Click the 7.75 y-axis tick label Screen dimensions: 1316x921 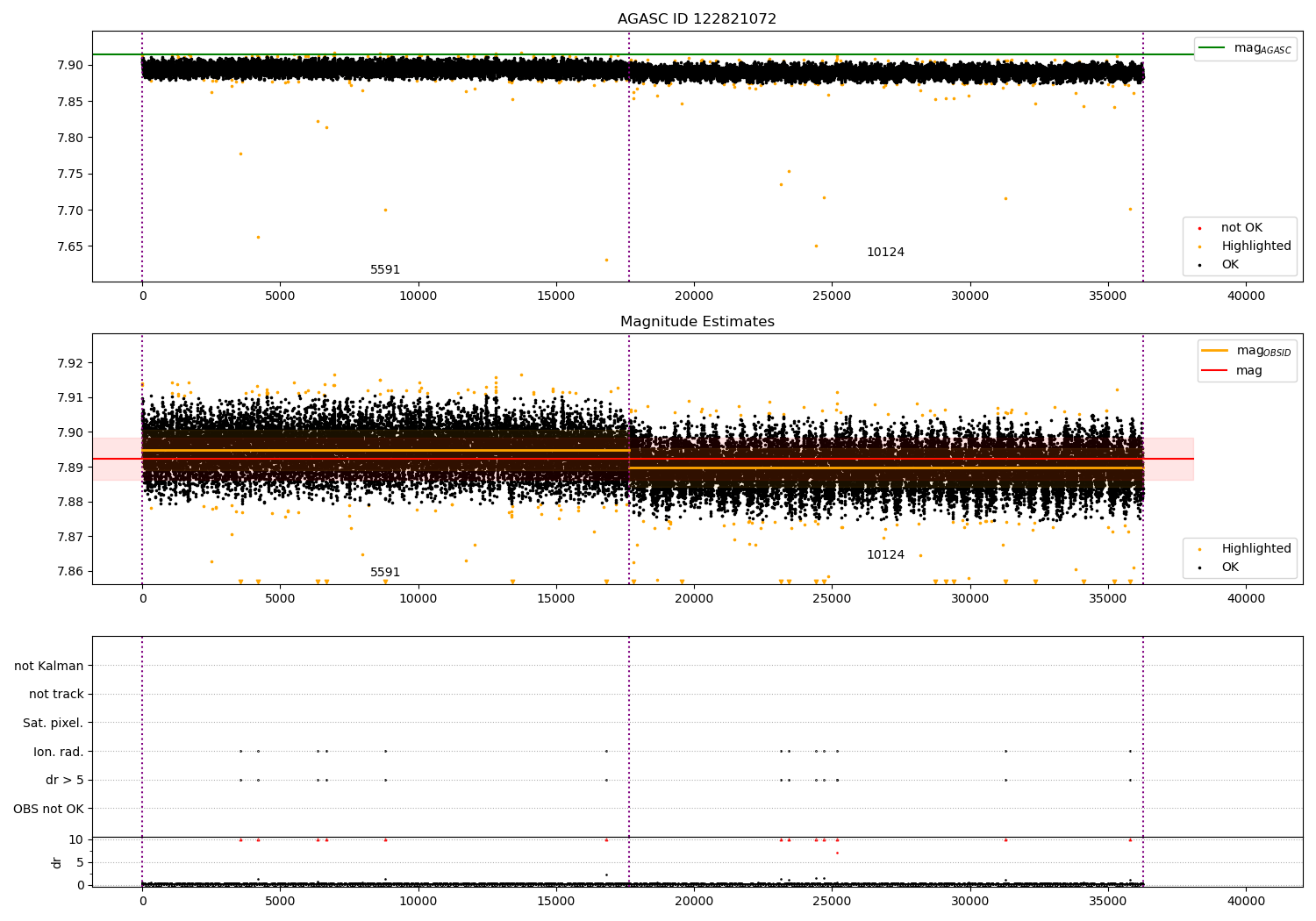pyautogui.click(x=70, y=174)
